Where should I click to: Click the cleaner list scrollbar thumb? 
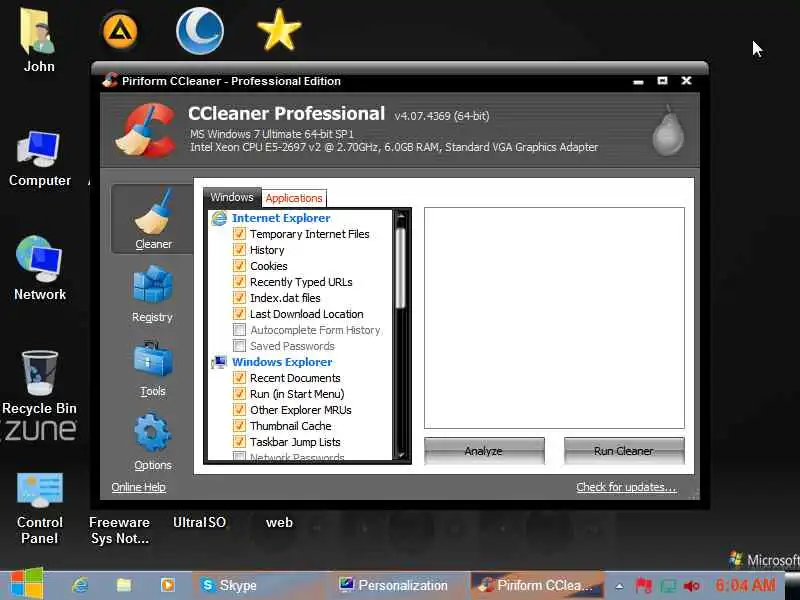pos(401,268)
